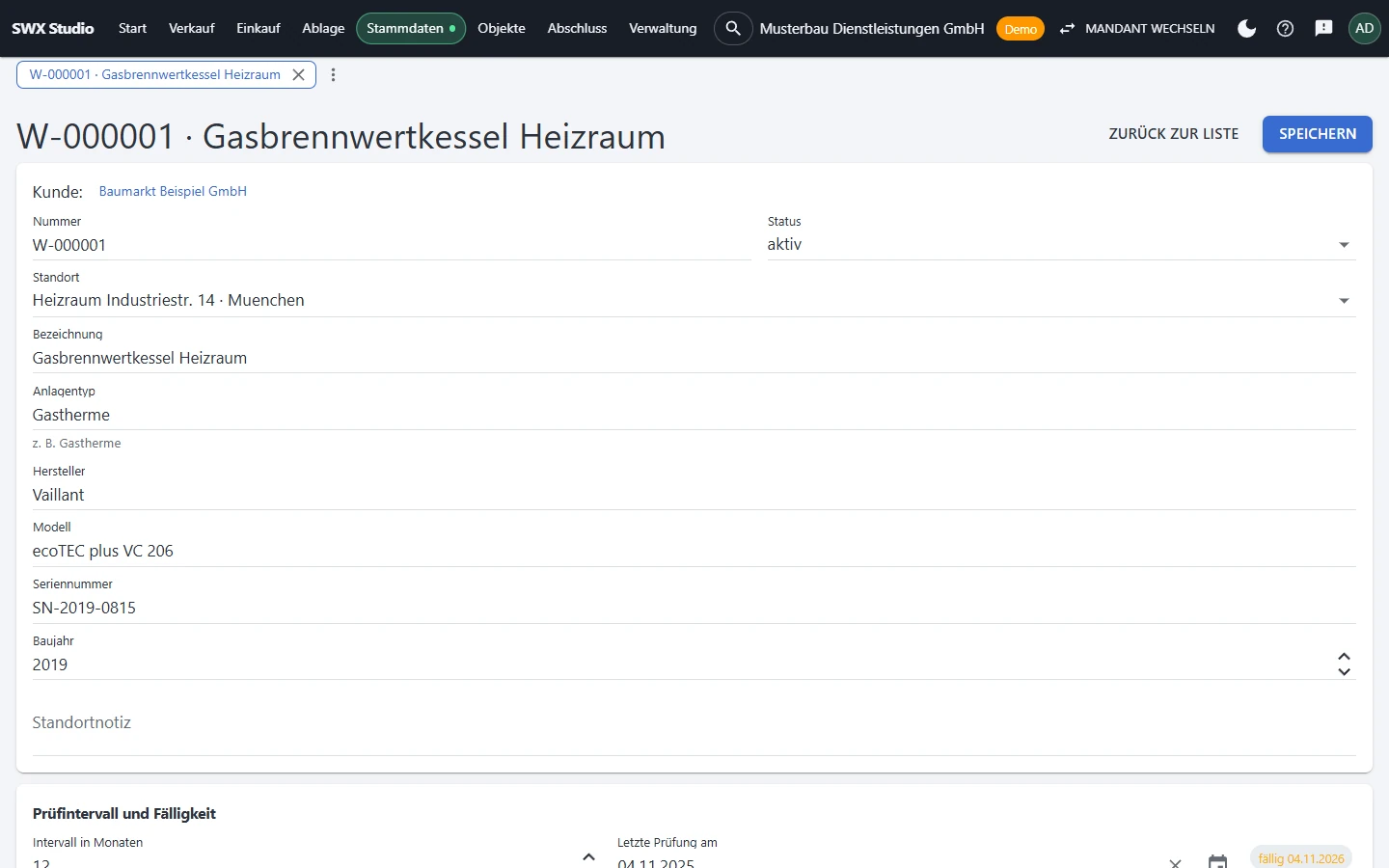Viewport: 1389px width, 868px height.
Task: Open the three-dot tab options menu
Action: tap(334, 74)
